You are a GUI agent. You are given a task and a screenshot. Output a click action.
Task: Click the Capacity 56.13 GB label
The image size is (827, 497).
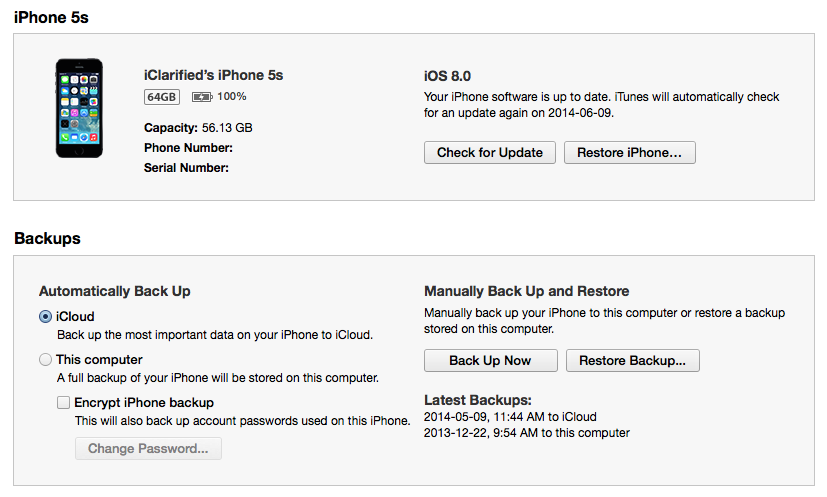[x=198, y=128]
